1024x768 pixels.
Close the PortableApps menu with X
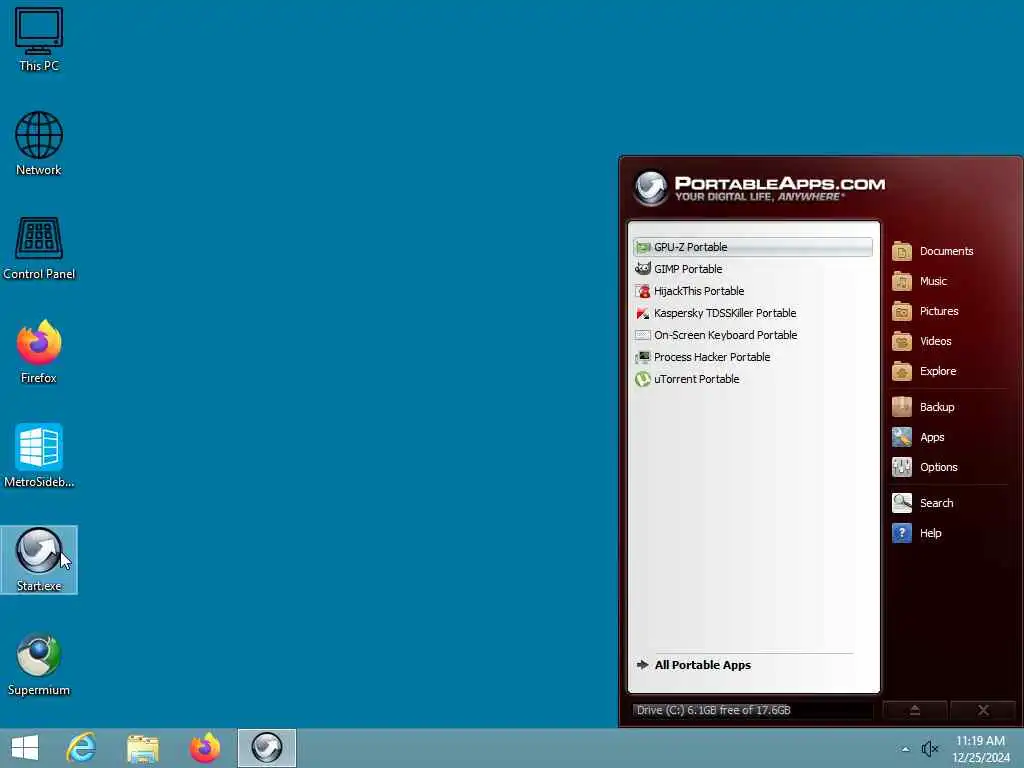[983, 711]
